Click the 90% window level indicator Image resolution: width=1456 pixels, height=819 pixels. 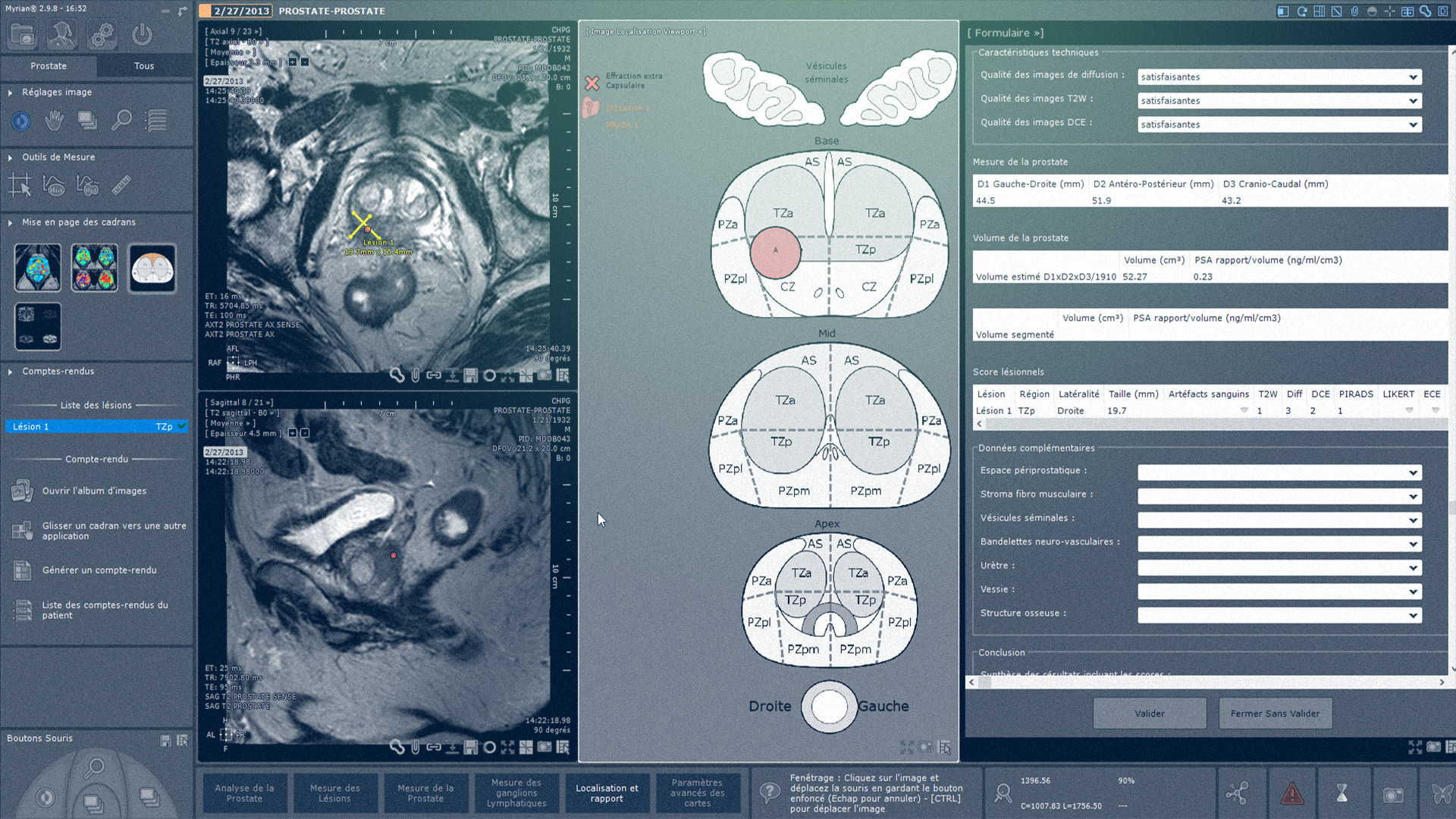(1126, 780)
